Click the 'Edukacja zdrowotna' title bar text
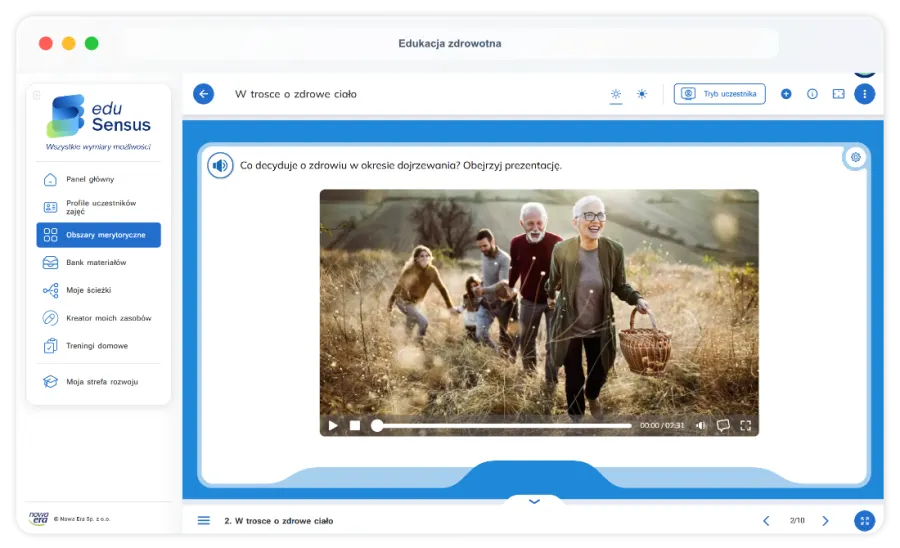 tap(449, 44)
